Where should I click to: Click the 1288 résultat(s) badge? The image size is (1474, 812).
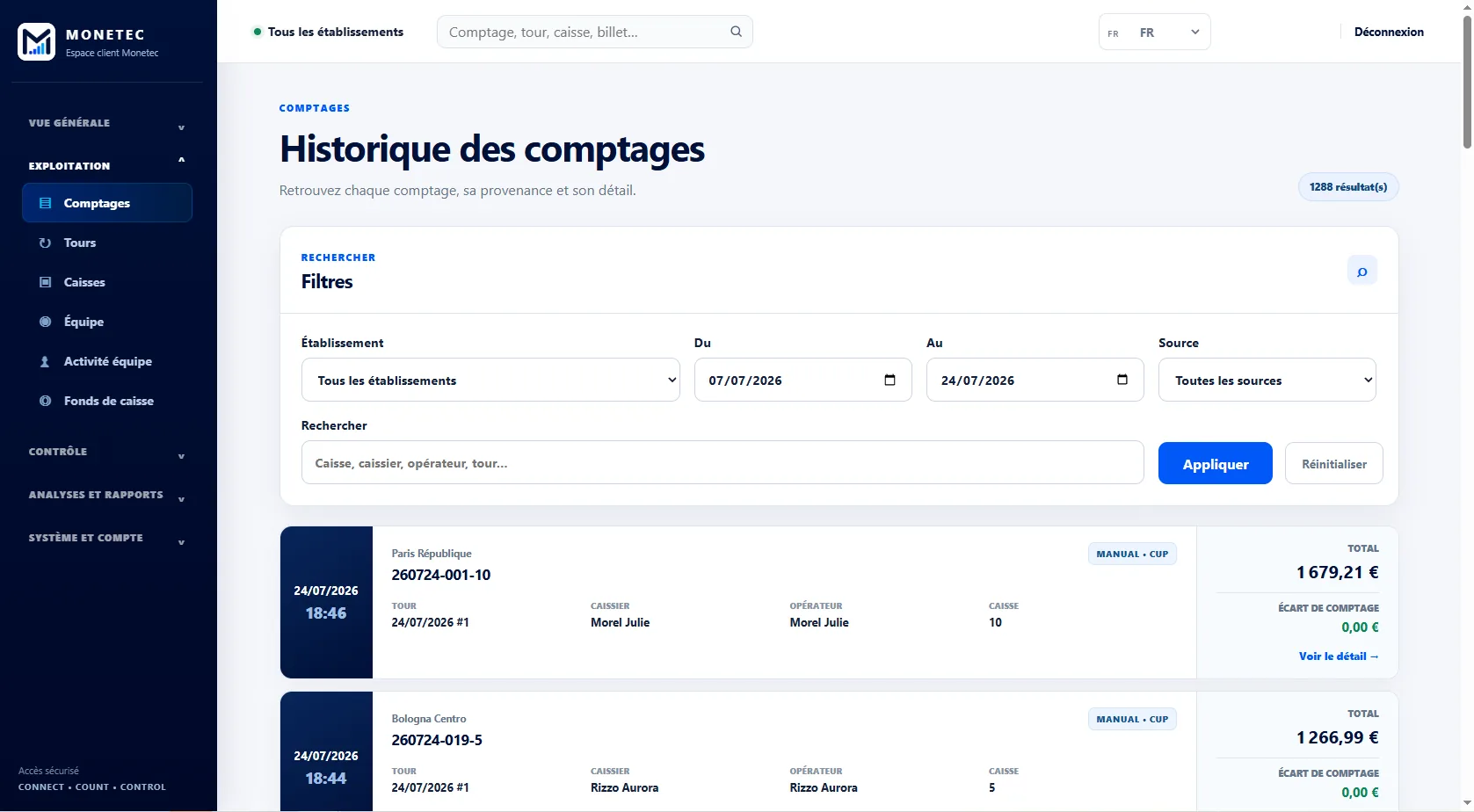click(1347, 187)
